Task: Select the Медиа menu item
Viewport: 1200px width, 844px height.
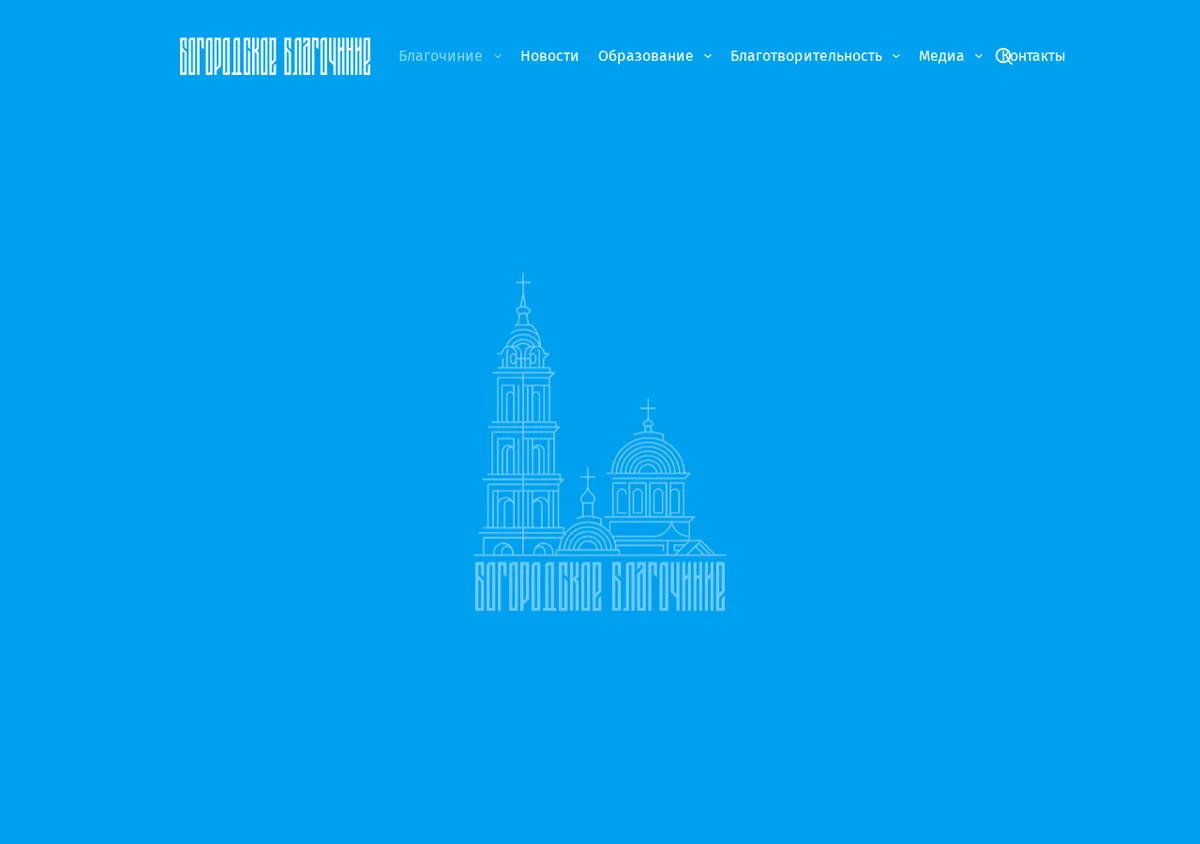Action: tap(941, 56)
